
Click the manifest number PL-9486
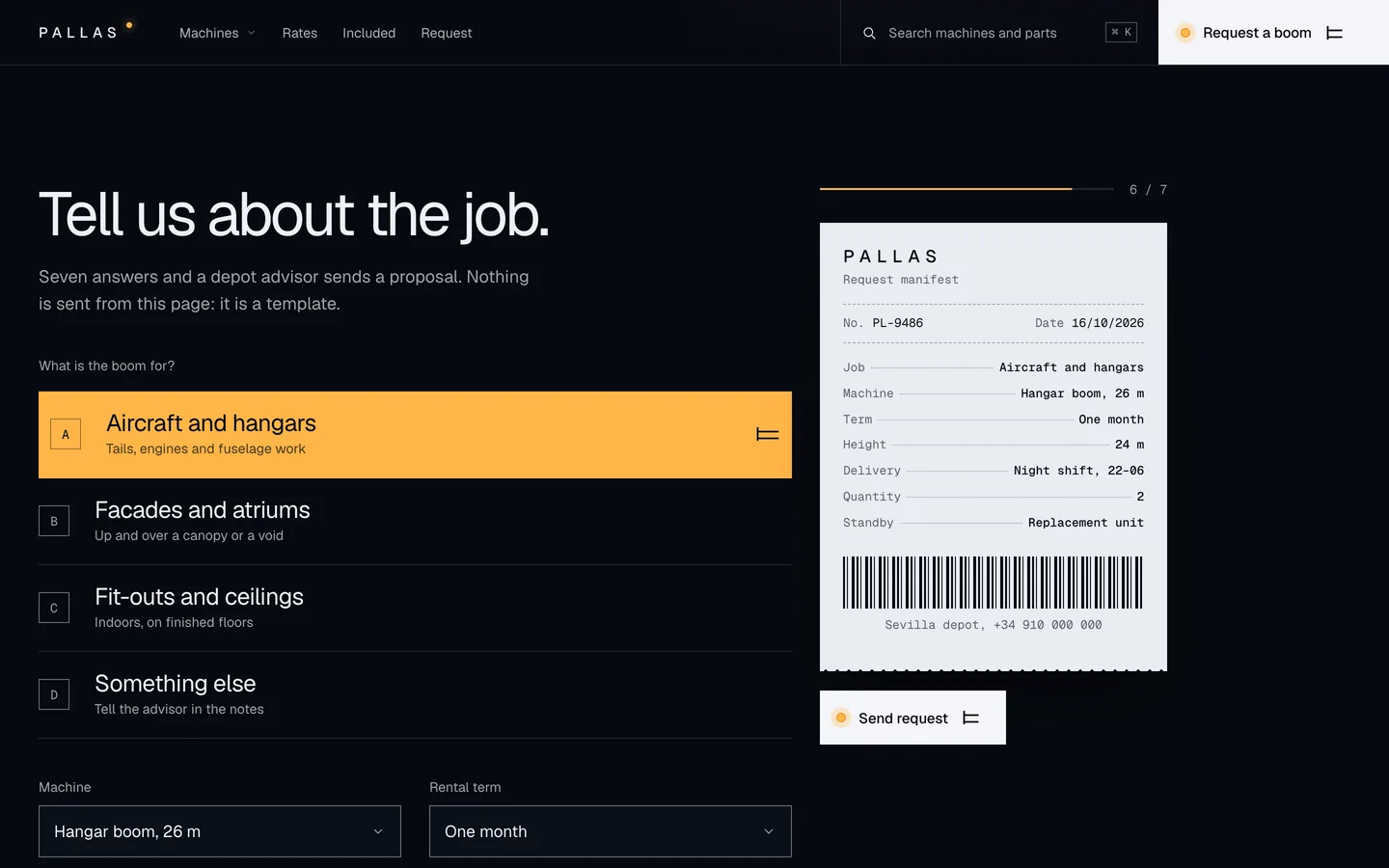coord(898,323)
